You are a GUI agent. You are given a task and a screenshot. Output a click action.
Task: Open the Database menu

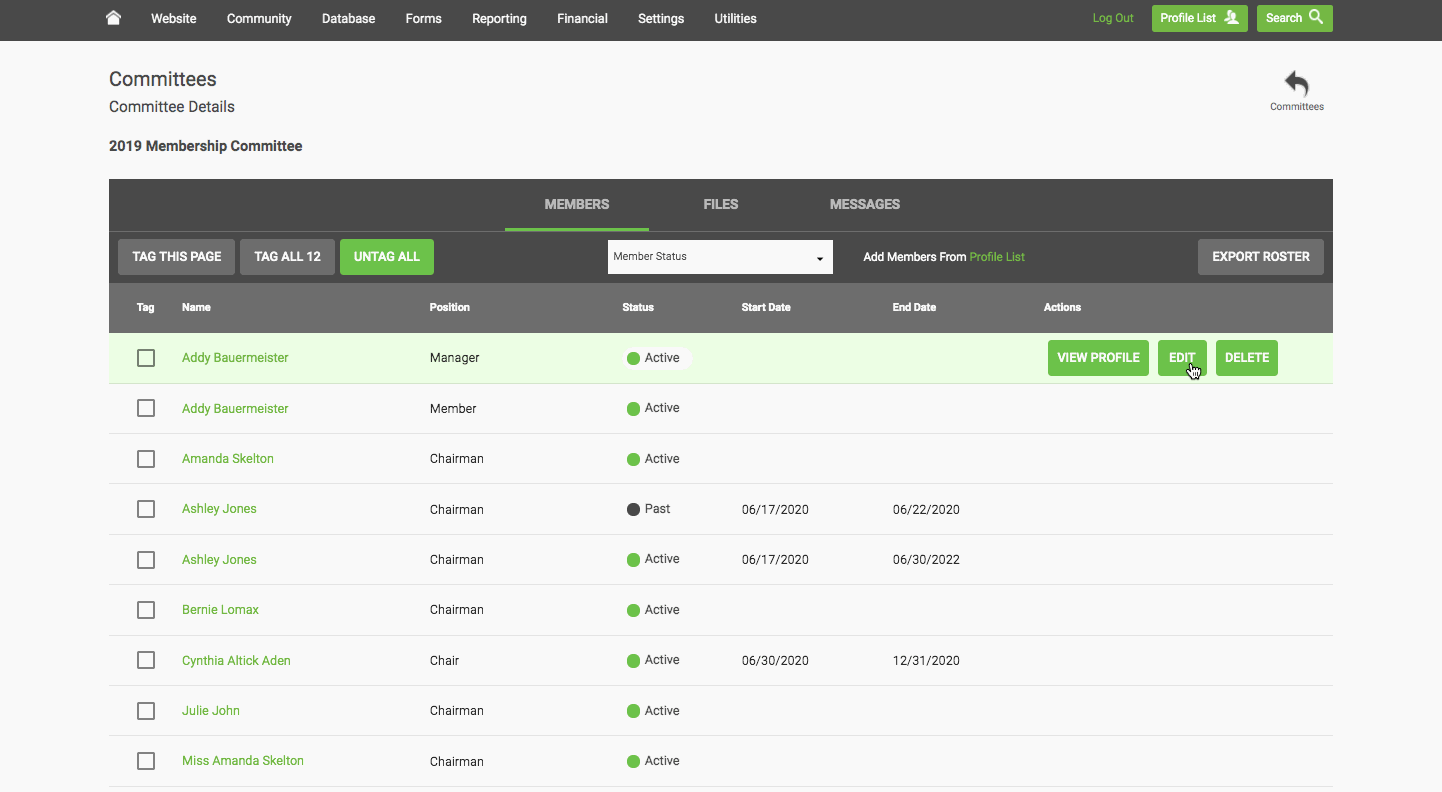pos(349,18)
